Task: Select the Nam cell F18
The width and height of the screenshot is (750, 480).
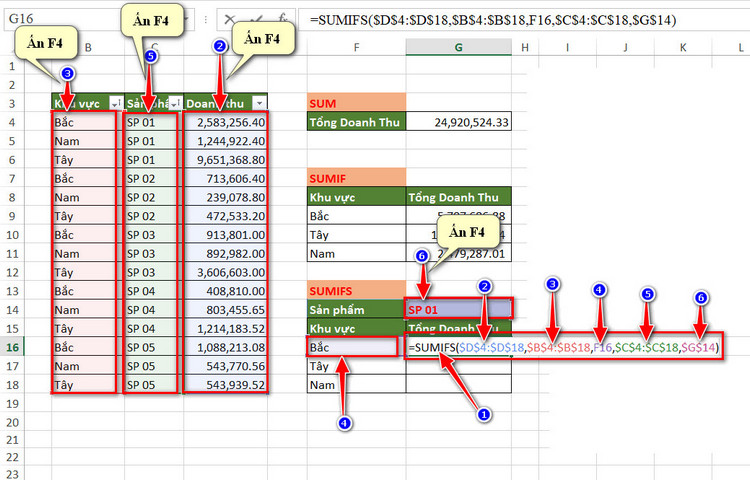Action: click(356, 384)
